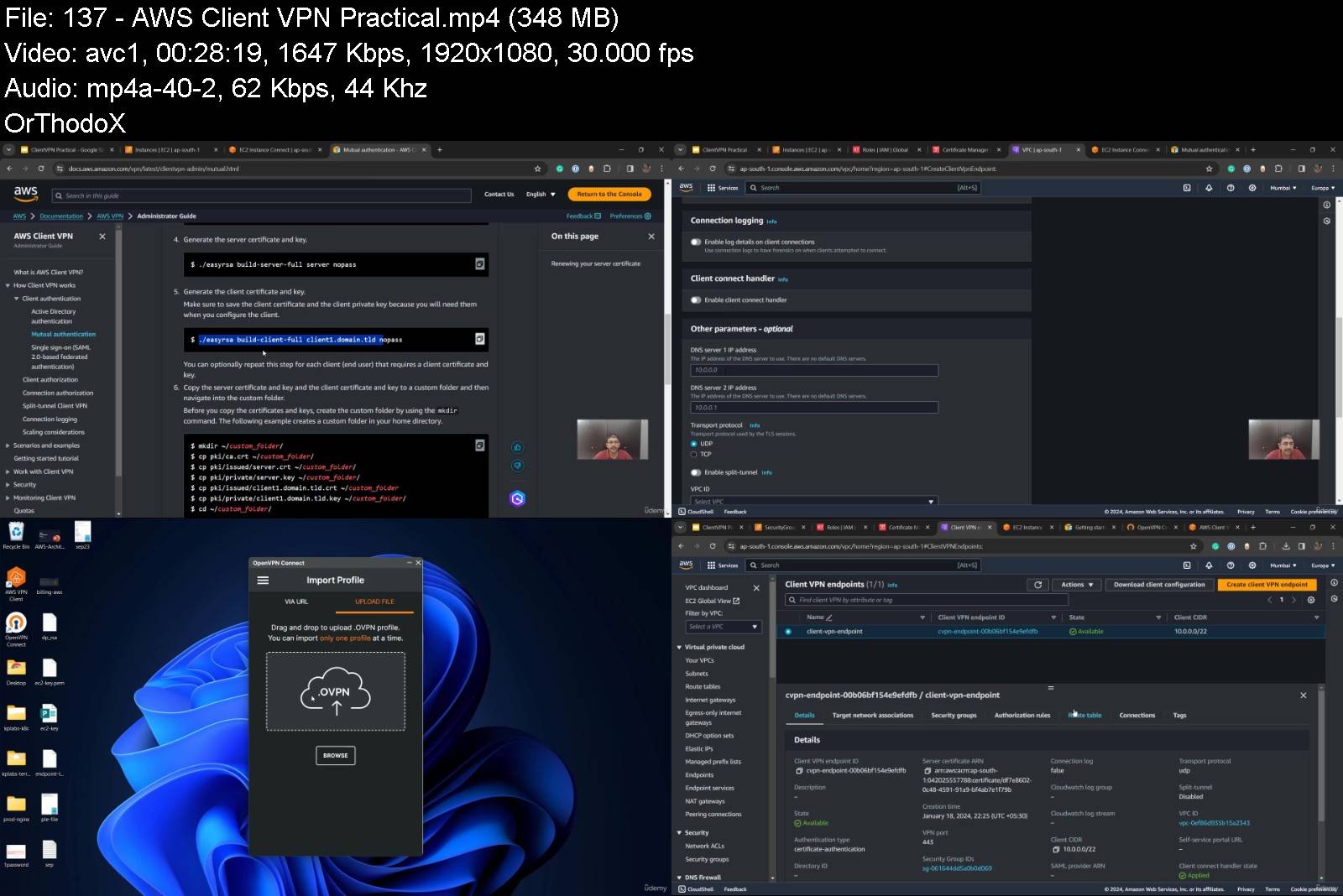Collapse the Client authentication docs section
The width and height of the screenshot is (1343, 896).
pyautogui.click(x=16, y=299)
